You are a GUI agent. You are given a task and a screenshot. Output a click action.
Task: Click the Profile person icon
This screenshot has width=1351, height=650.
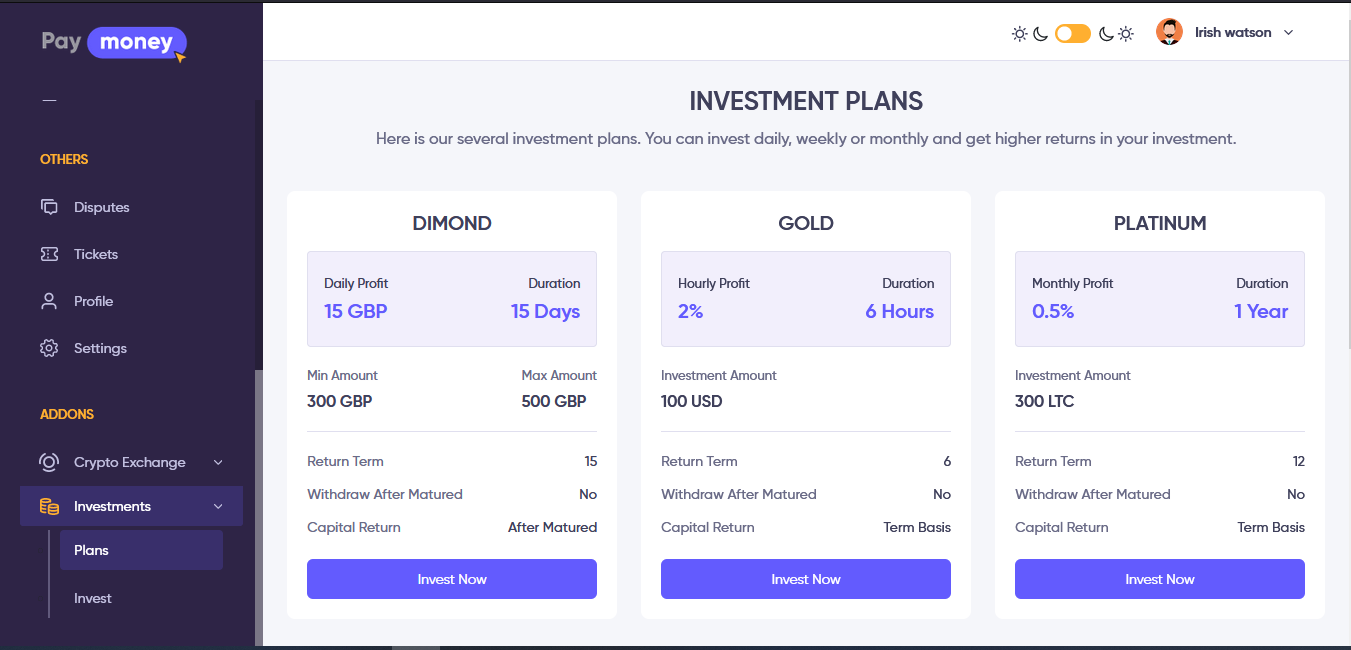click(49, 301)
